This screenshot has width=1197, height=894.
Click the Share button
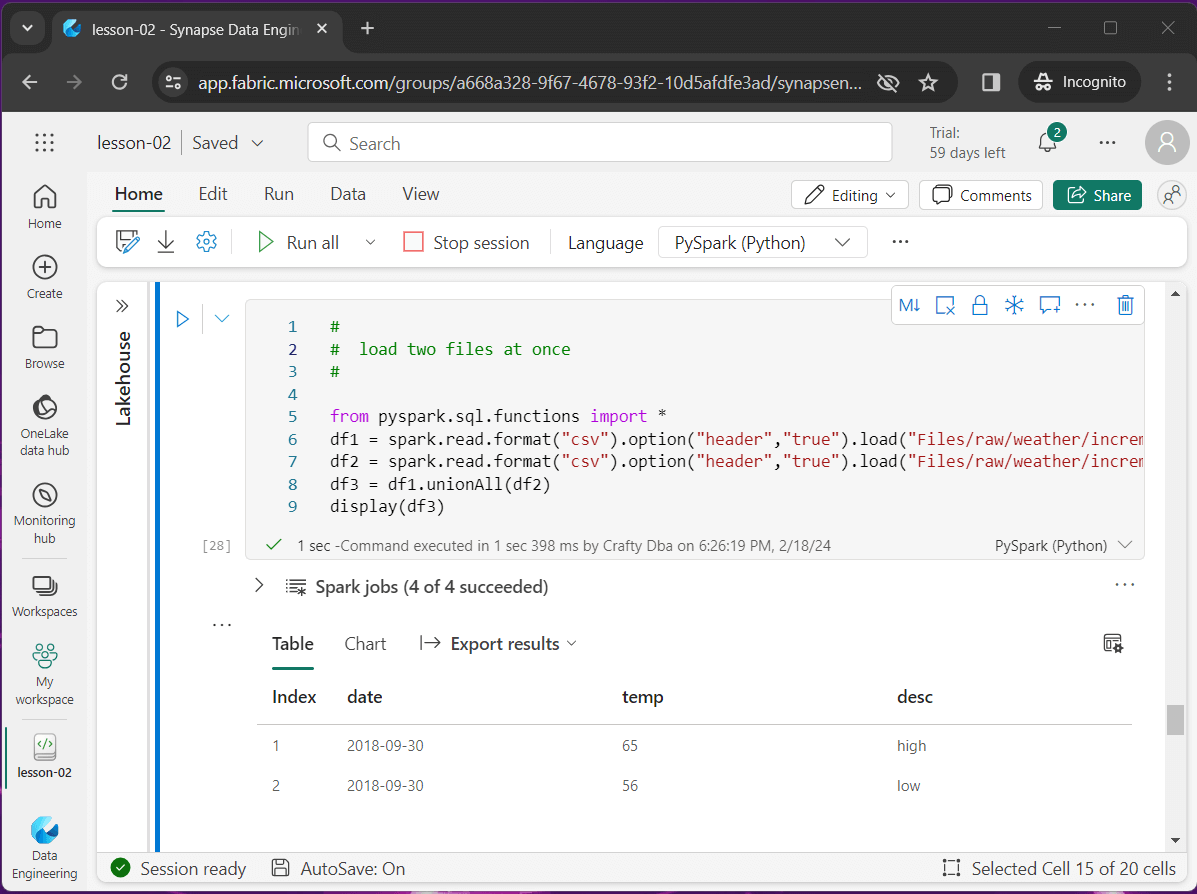coord(1099,195)
